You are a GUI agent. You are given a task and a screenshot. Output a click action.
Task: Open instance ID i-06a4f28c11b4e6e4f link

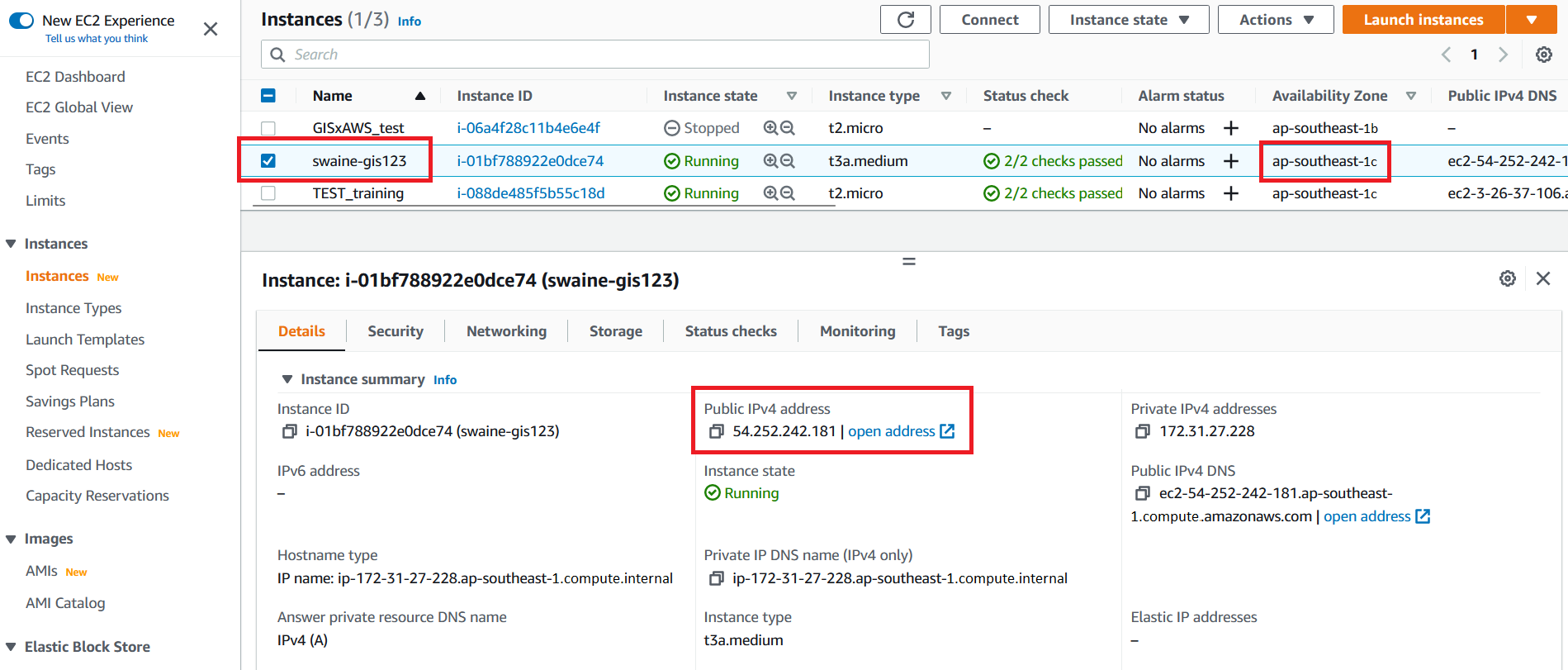click(528, 128)
